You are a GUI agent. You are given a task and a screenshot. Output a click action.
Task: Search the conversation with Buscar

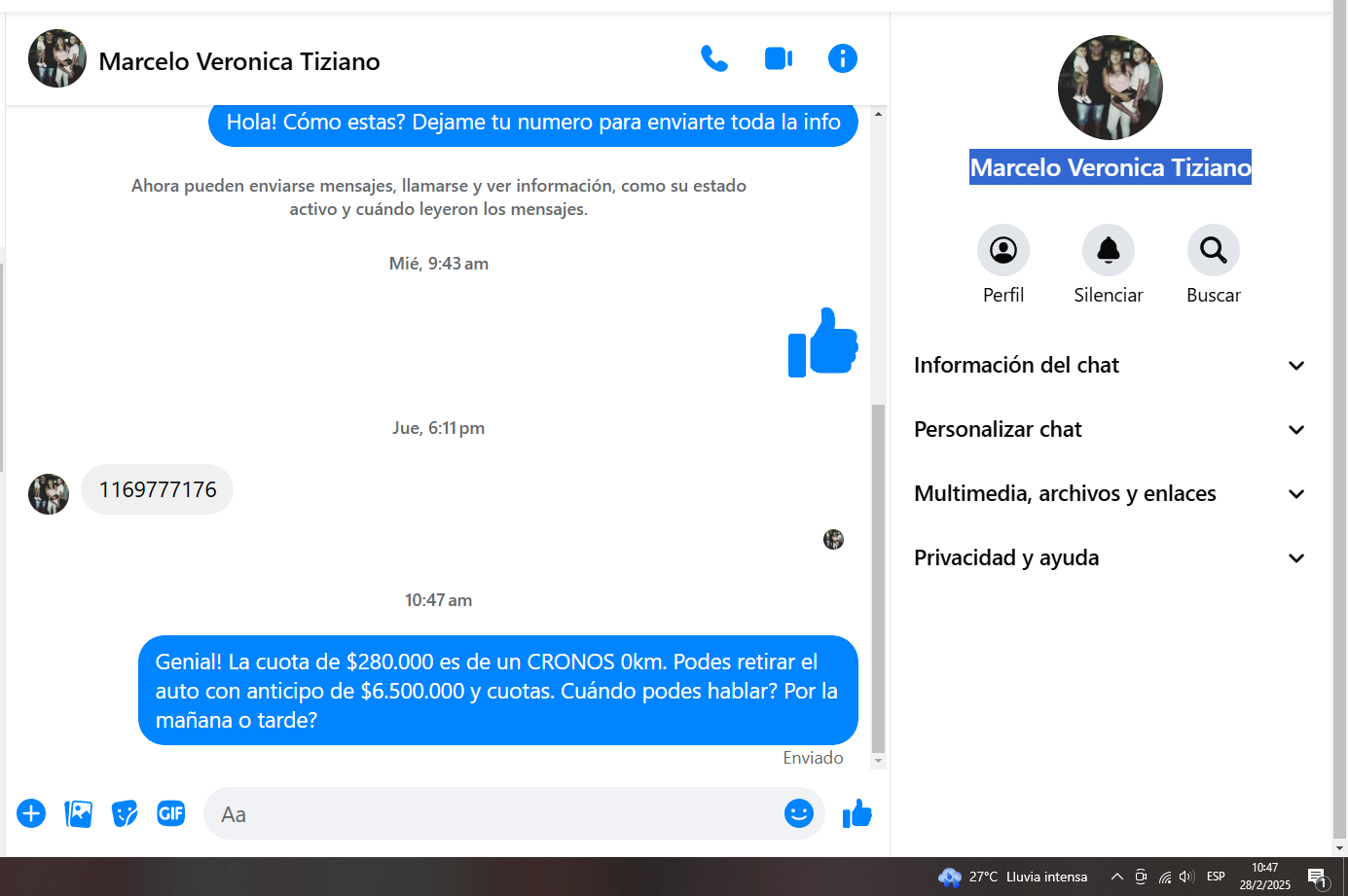click(x=1213, y=251)
